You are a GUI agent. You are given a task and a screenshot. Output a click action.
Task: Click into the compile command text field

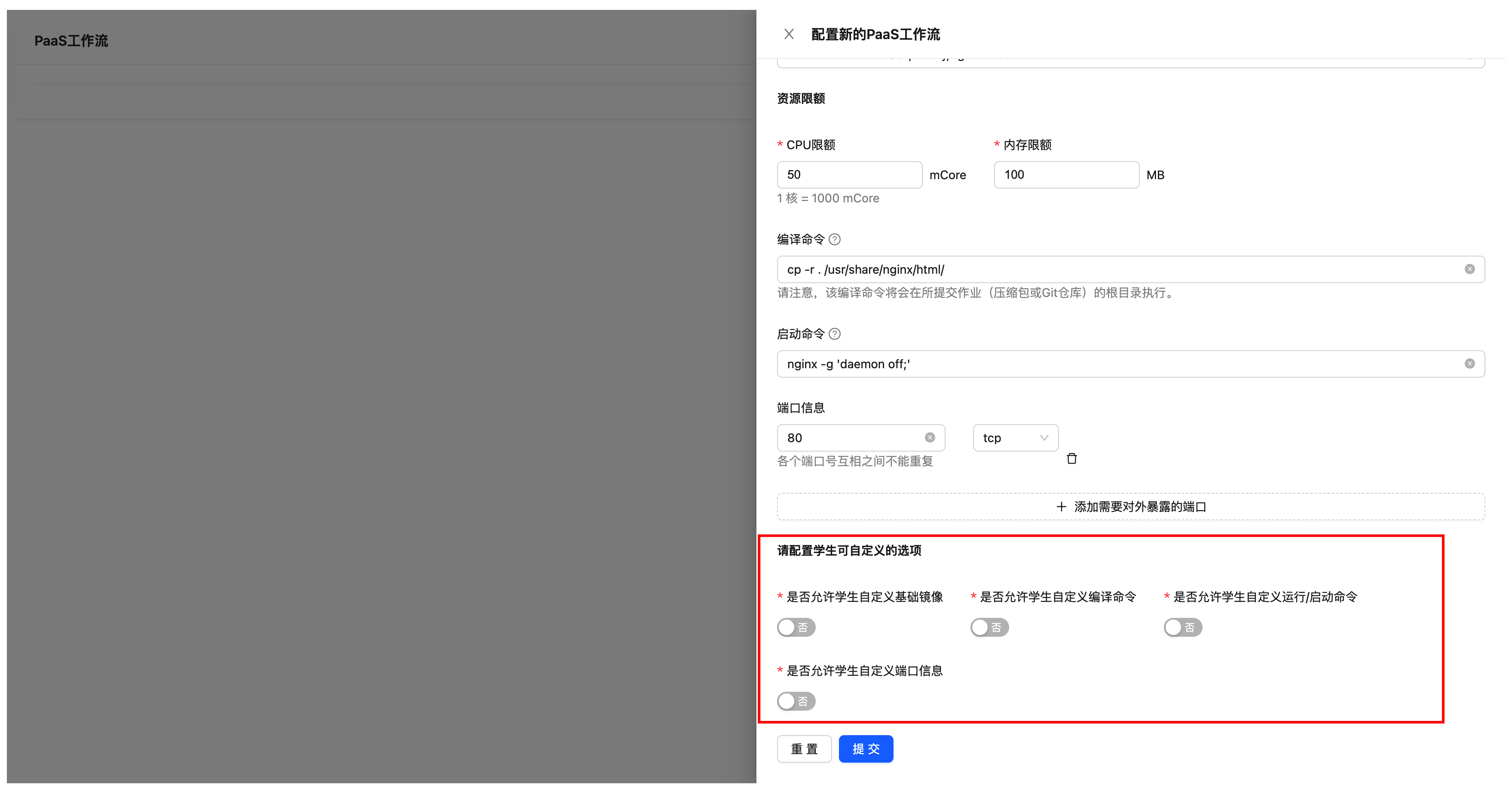[x=1115, y=269]
